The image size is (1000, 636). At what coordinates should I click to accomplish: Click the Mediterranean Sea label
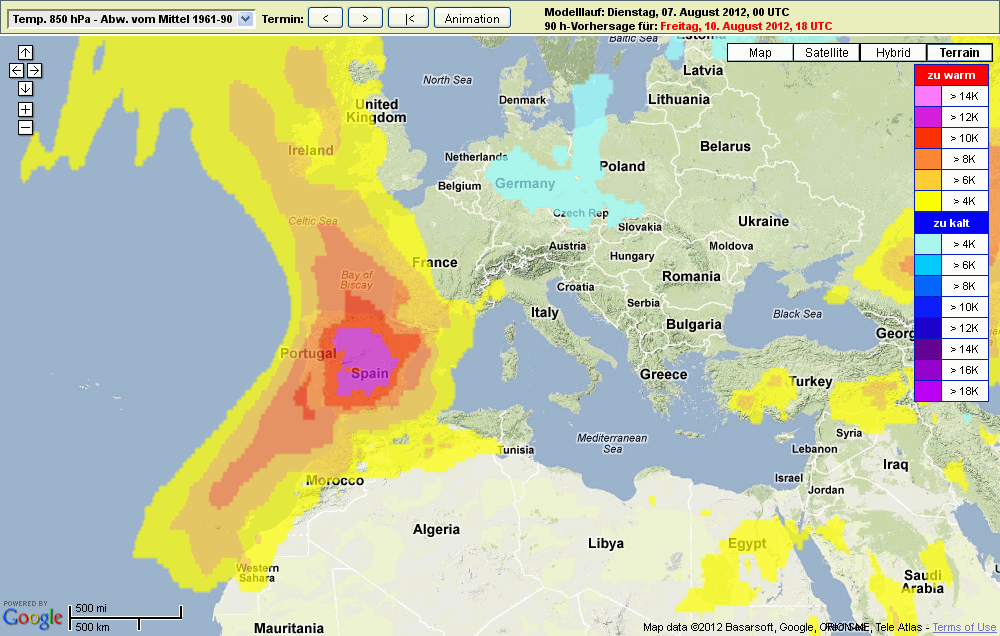pos(612,443)
